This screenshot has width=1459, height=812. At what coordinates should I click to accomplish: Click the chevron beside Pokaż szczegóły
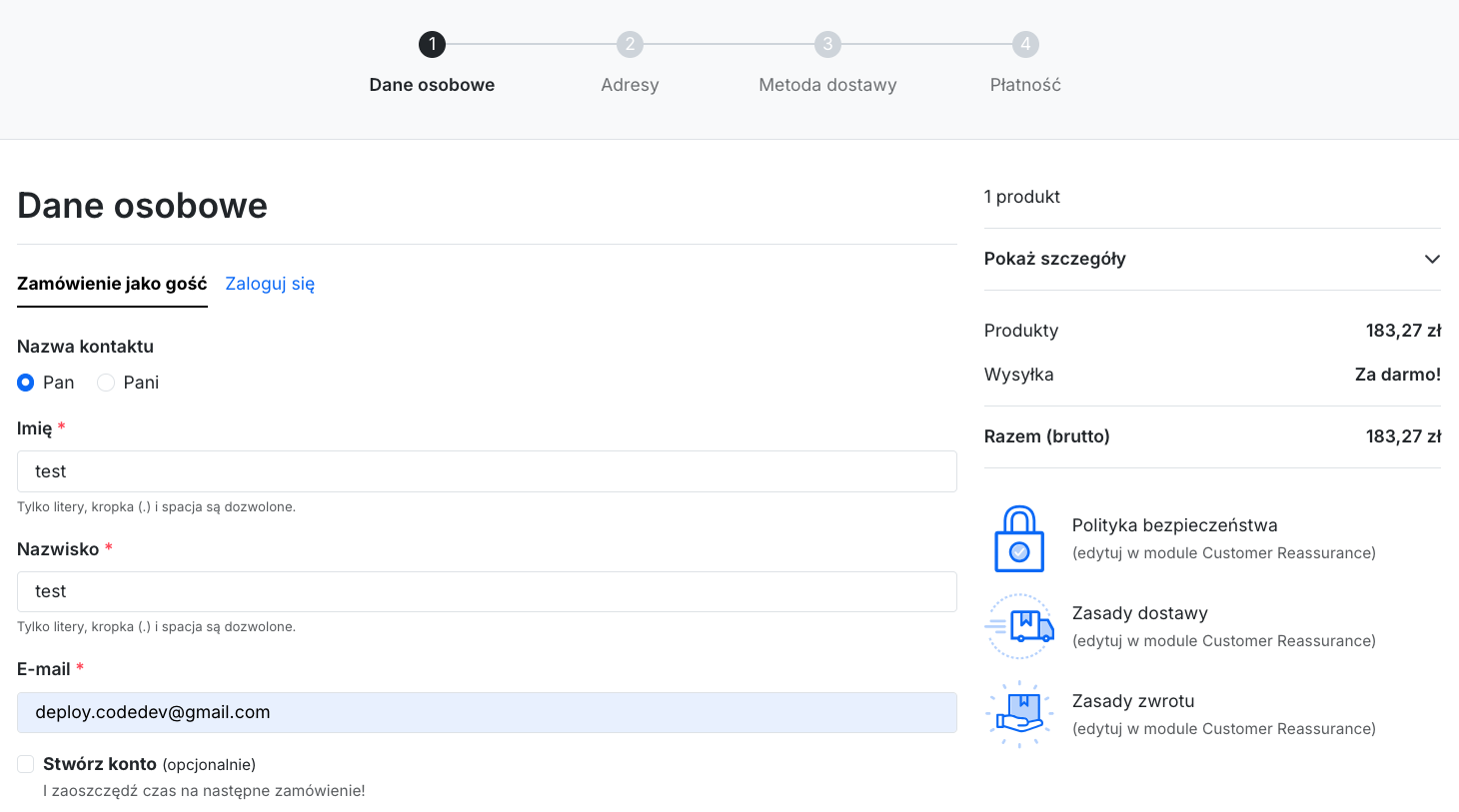tap(1432, 259)
